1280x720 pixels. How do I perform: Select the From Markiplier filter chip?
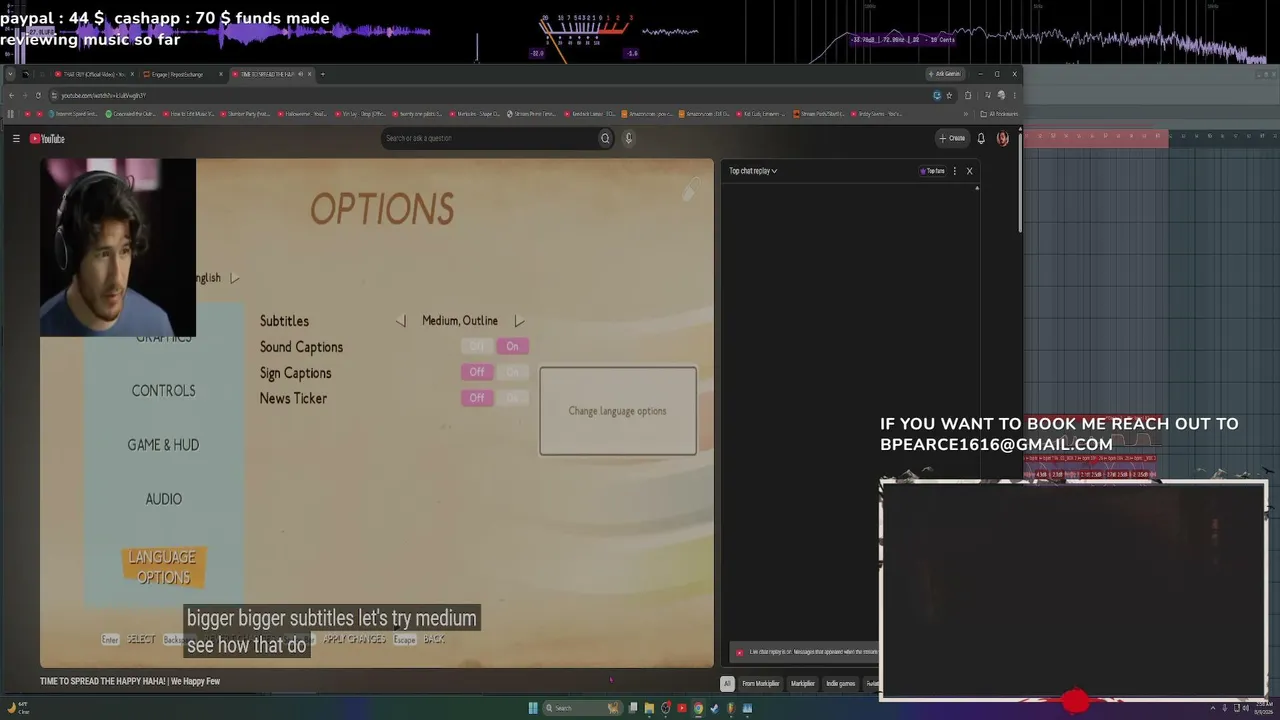coord(760,684)
